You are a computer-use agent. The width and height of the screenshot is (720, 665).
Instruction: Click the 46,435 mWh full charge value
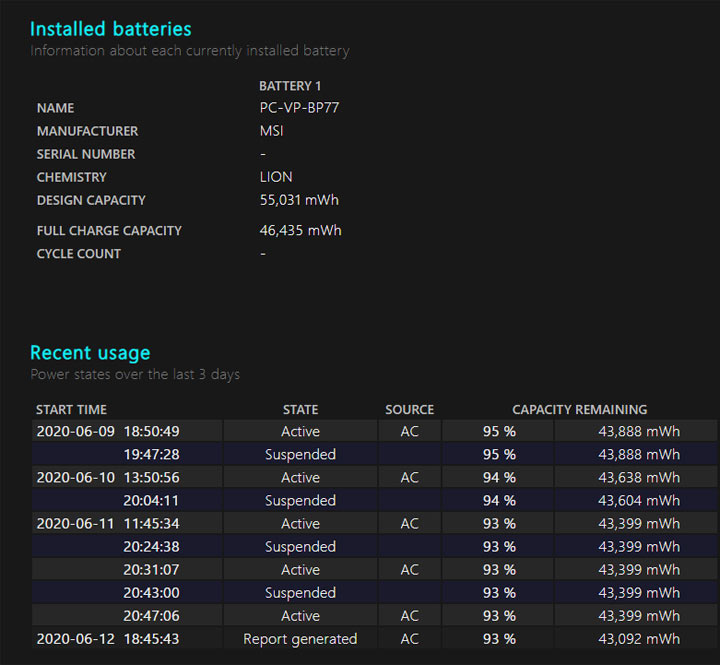pyautogui.click(x=300, y=230)
